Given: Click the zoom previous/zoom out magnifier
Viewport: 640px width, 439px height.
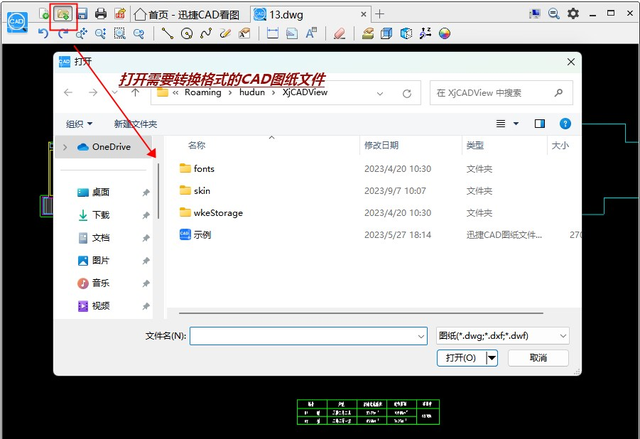Looking at the screenshot, I should click(139, 33).
